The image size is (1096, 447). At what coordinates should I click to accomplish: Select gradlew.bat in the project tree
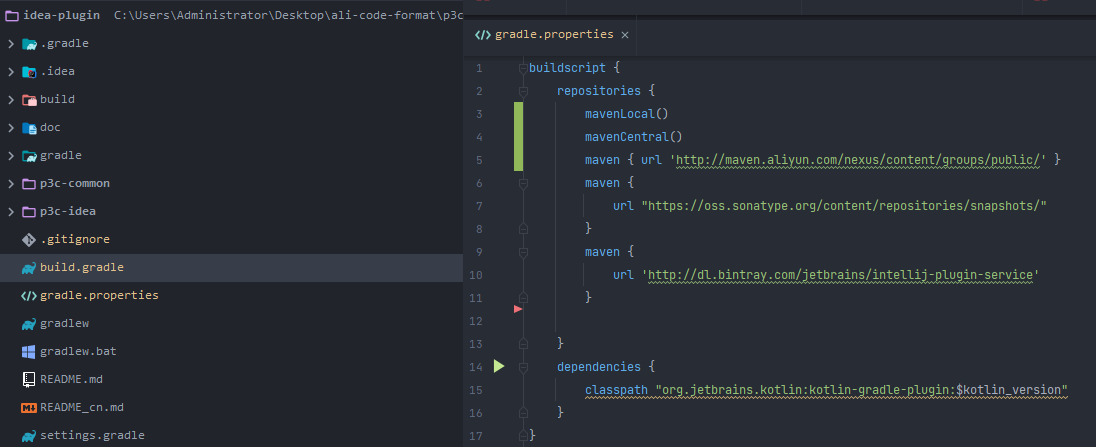(78, 351)
